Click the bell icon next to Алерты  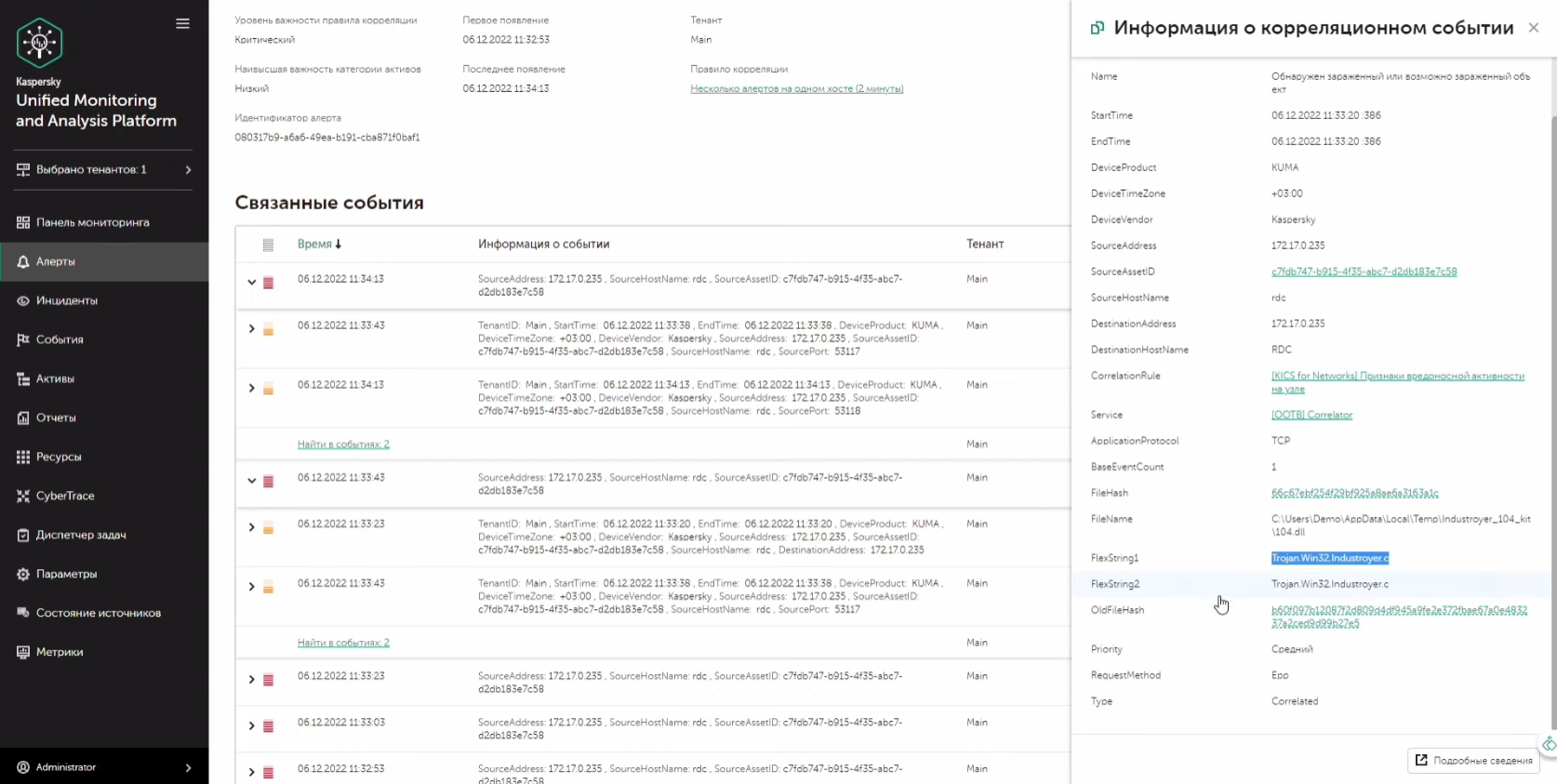pos(23,262)
